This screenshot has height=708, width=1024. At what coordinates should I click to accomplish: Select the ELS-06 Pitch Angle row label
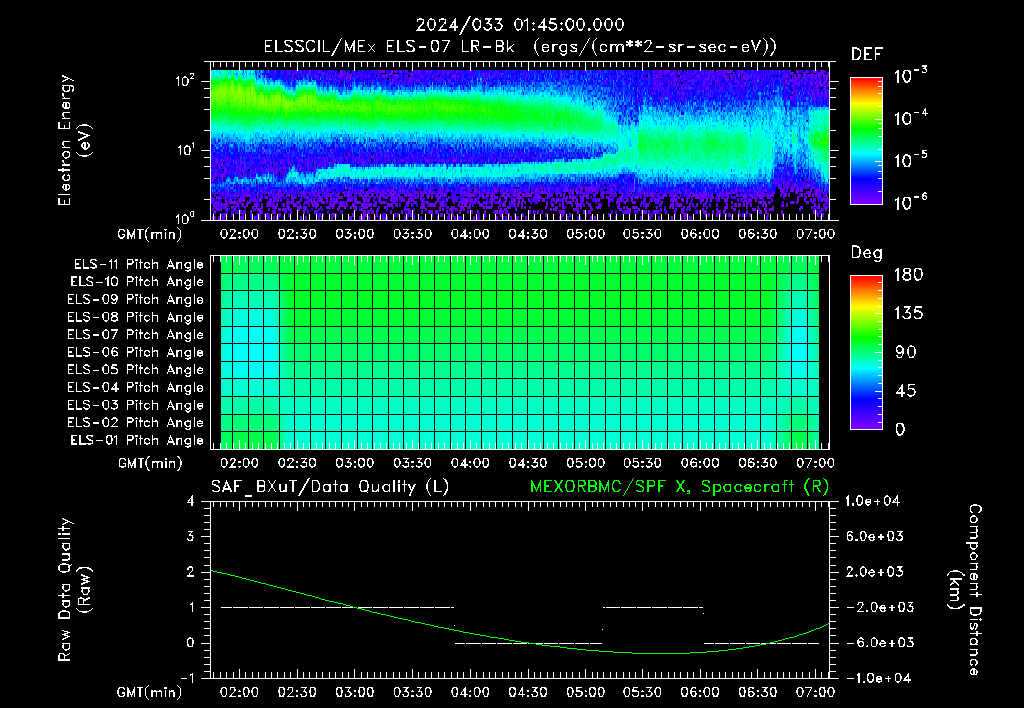pos(135,352)
